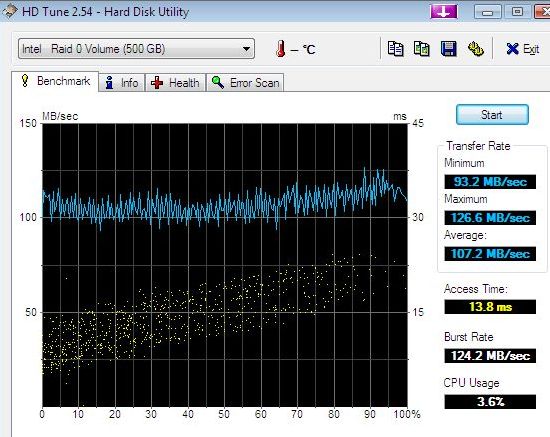Viewport: 550px width, 437px height.
Task: Expand the Intel Raid 0 Volume drive dropdown
Action: pos(136,48)
